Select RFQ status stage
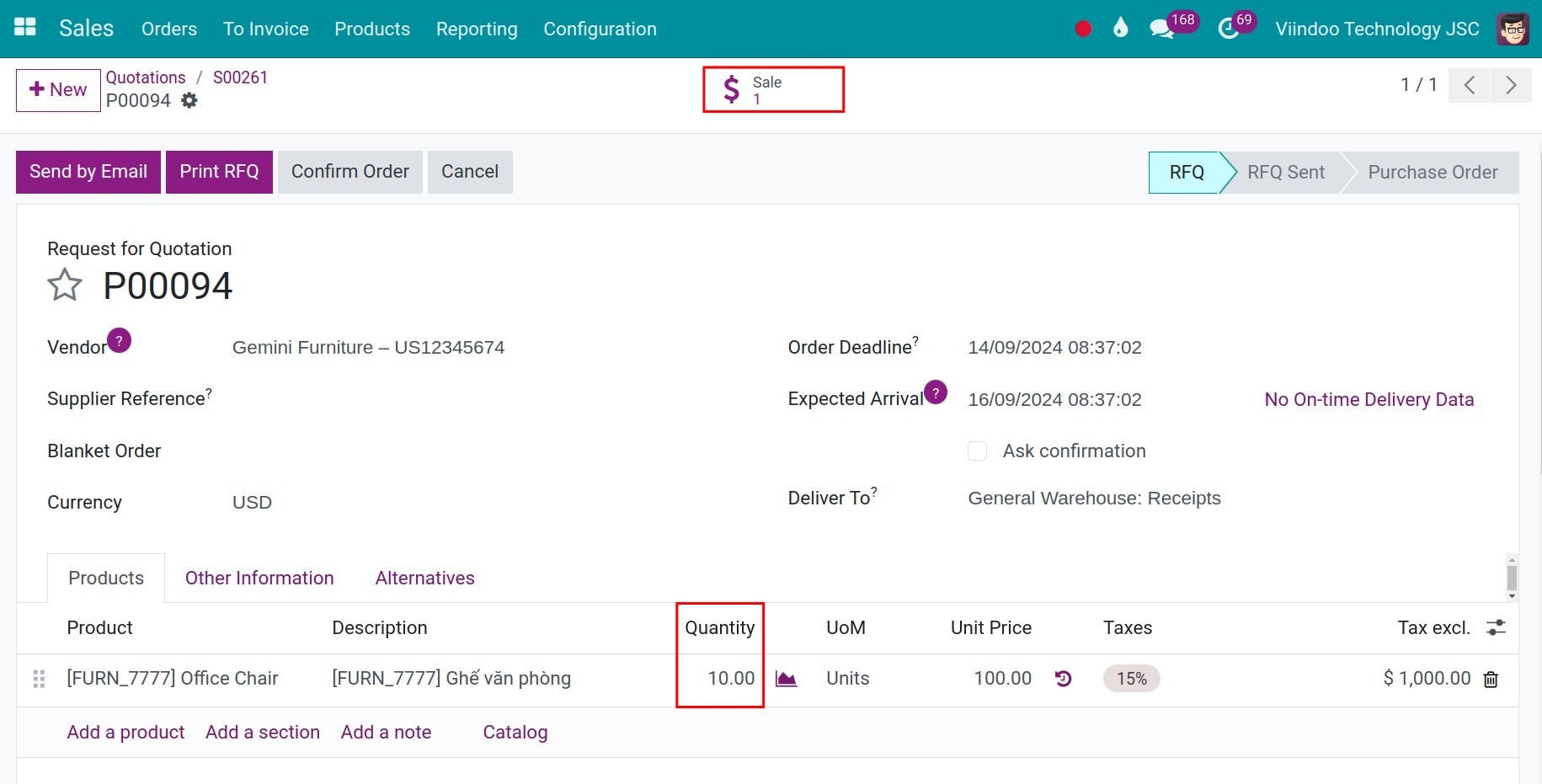This screenshot has height=784, width=1542. tap(1186, 173)
